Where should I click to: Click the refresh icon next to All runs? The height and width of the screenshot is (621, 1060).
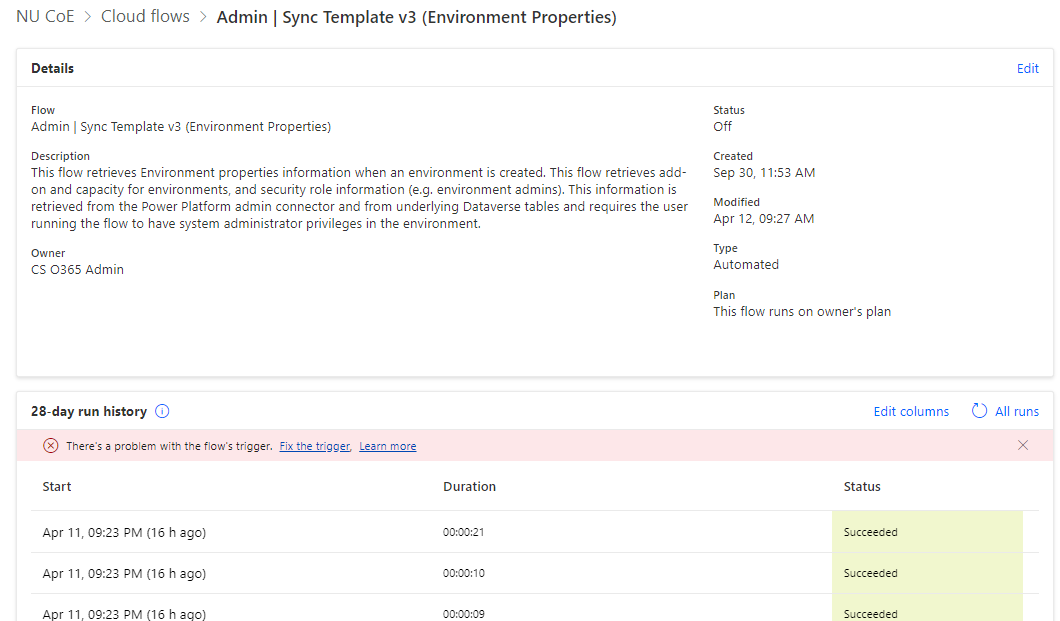pyautogui.click(x=981, y=411)
